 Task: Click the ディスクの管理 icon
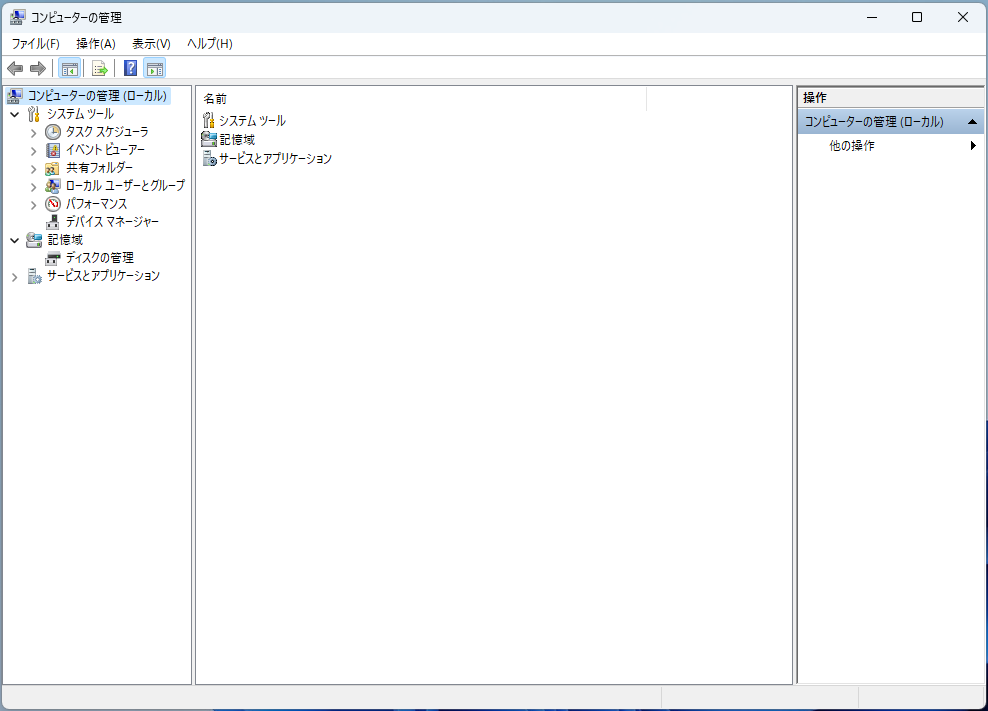(x=53, y=258)
